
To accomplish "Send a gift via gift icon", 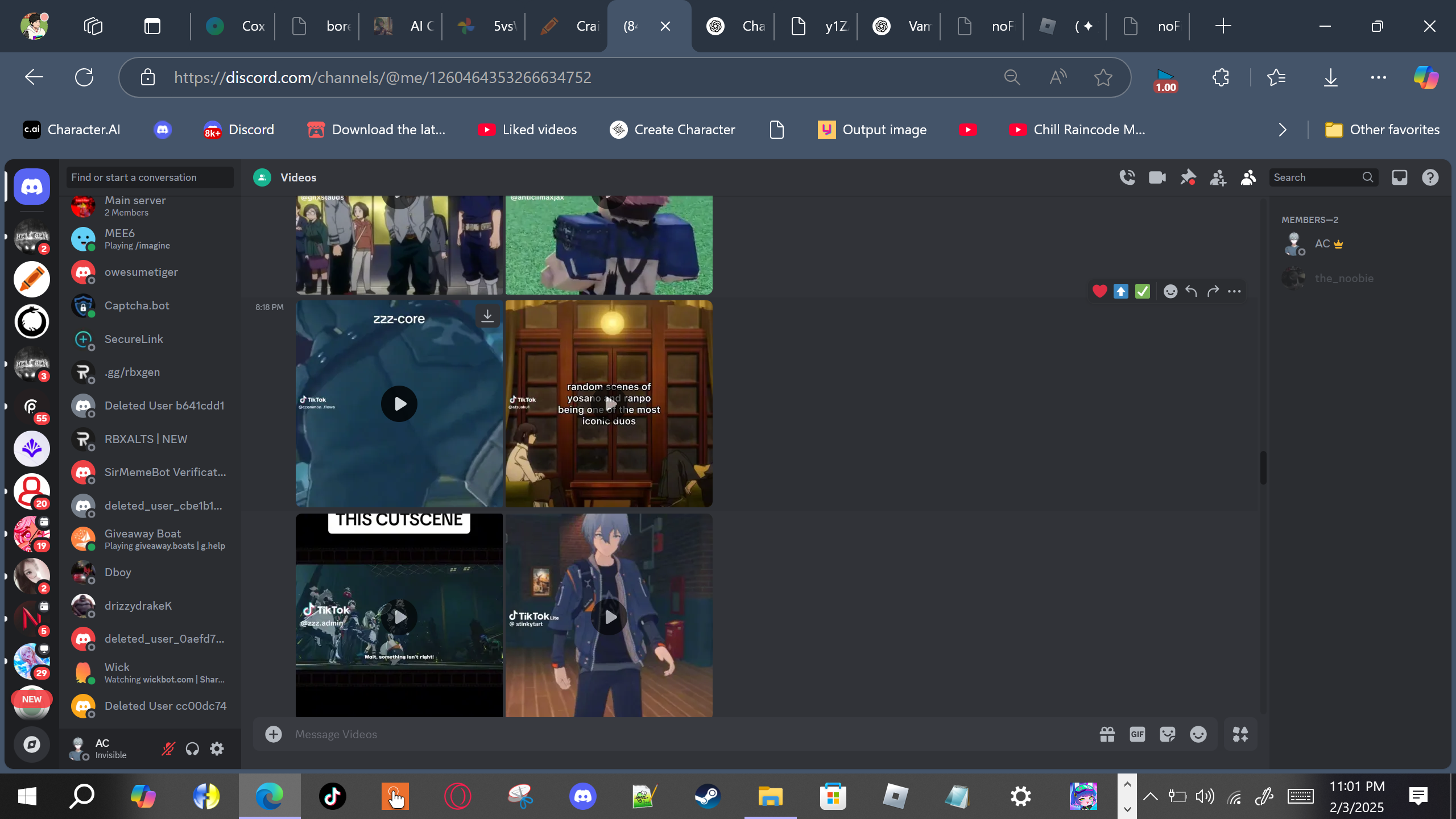I will [x=1107, y=734].
